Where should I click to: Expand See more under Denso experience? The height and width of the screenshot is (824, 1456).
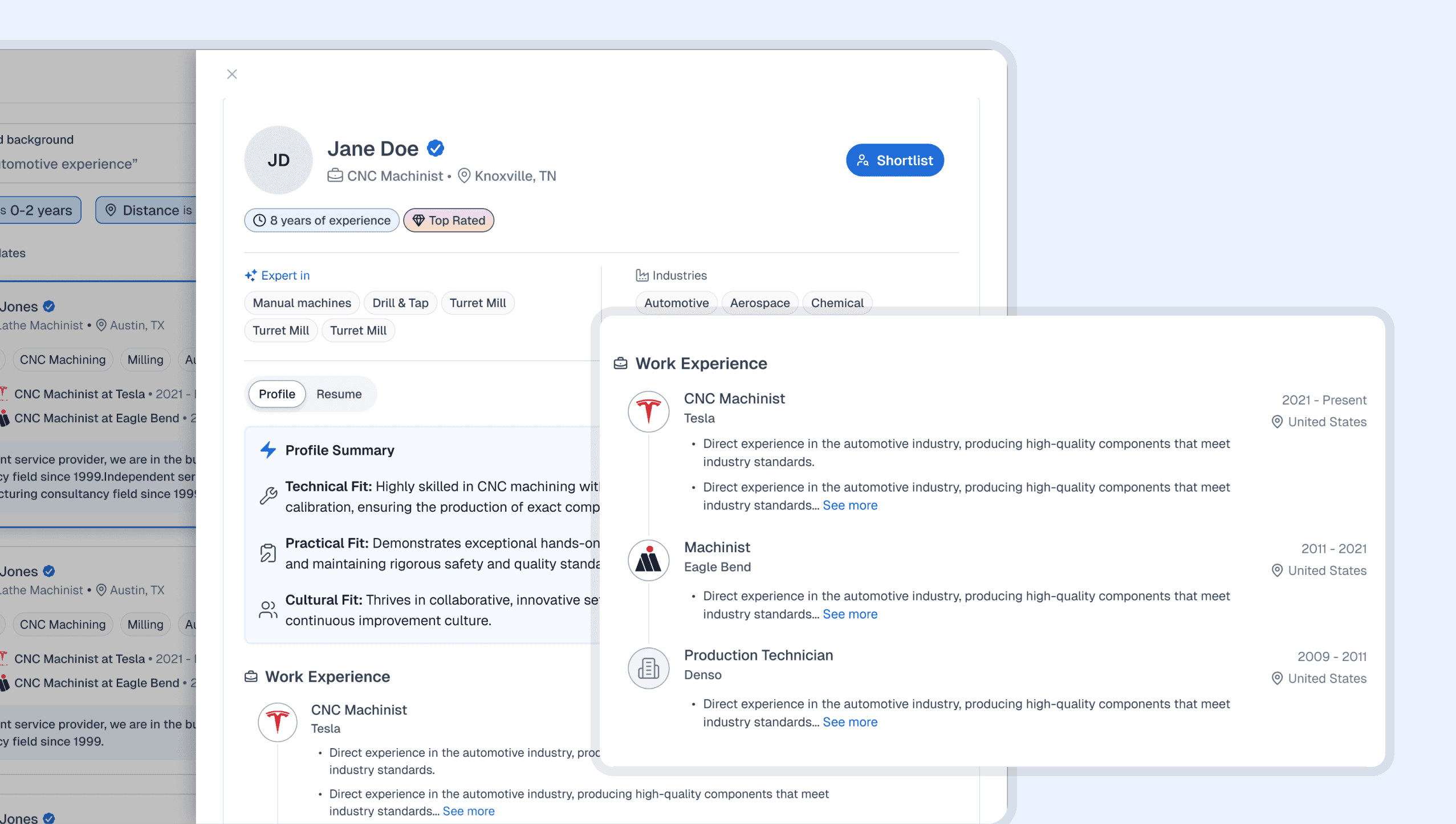pos(849,722)
